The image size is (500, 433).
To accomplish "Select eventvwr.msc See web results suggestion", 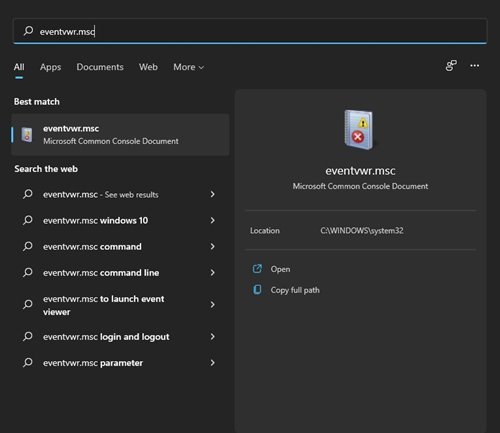I will [x=118, y=194].
